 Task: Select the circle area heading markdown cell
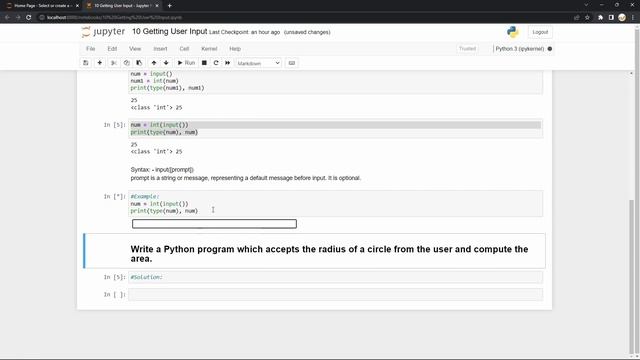(x=314, y=251)
